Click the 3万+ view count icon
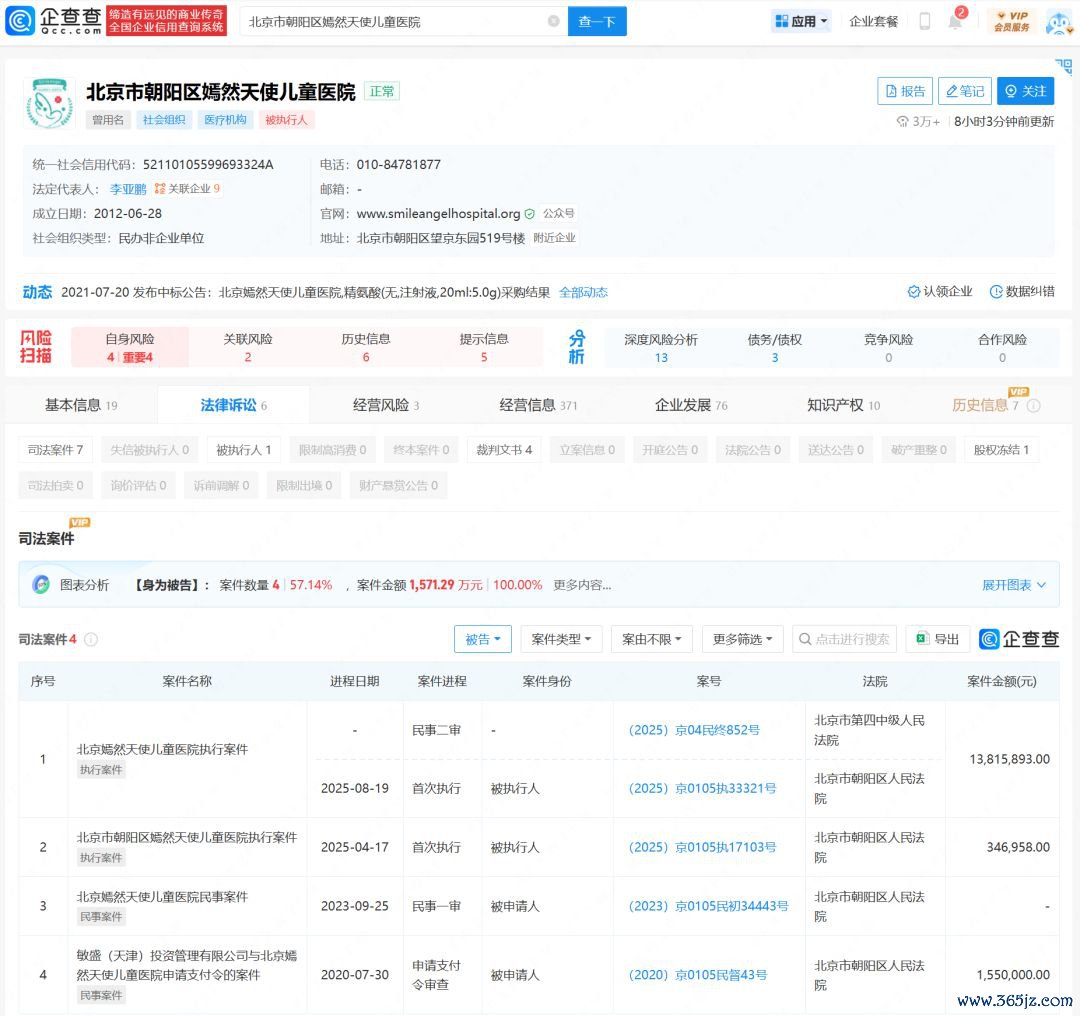The height and width of the screenshot is (1016, 1080). (902, 122)
